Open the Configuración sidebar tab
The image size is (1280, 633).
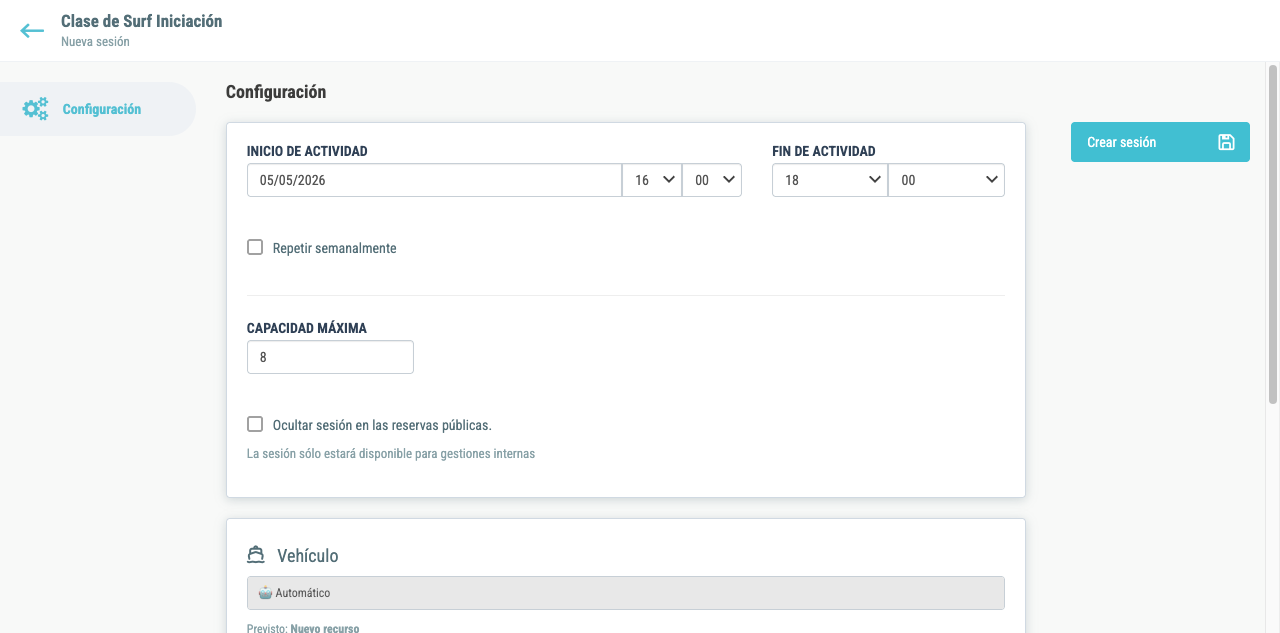(98, 109)
